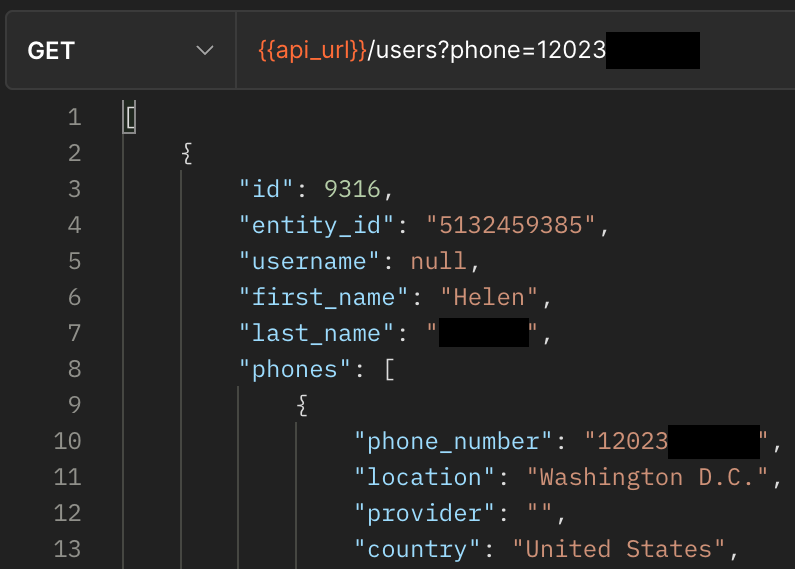
Task: Click the opening brace on line 2
Action: (187, 153)
